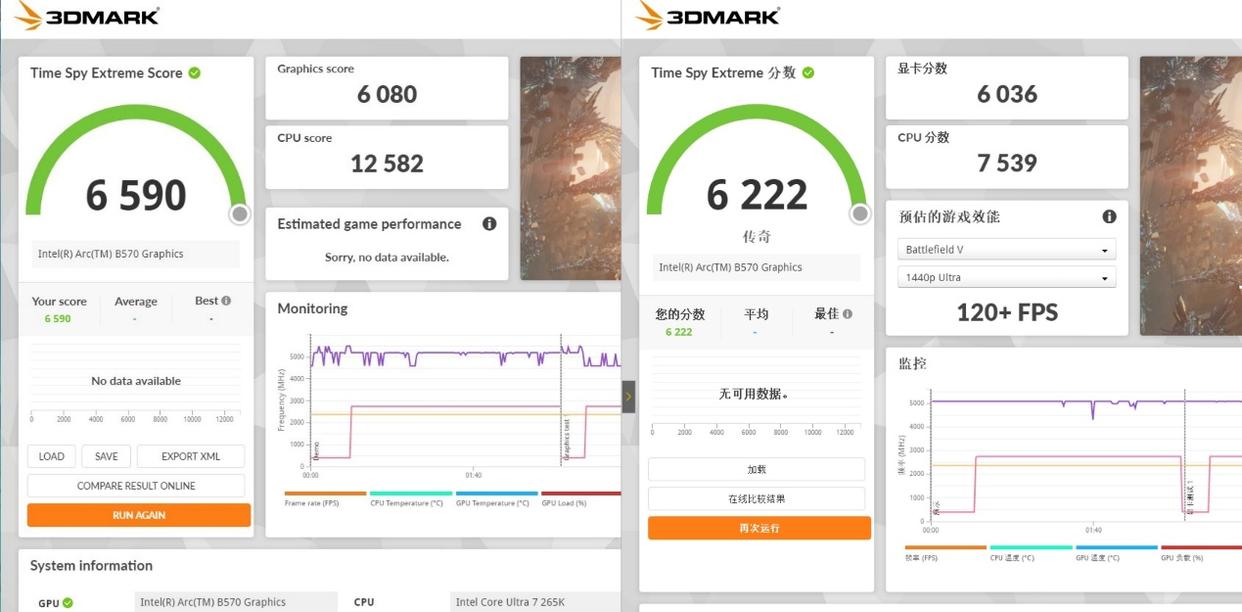This screenshot has width=1242, height=612.
Task: Click info icon next to Best
Action: coord(226,301)
